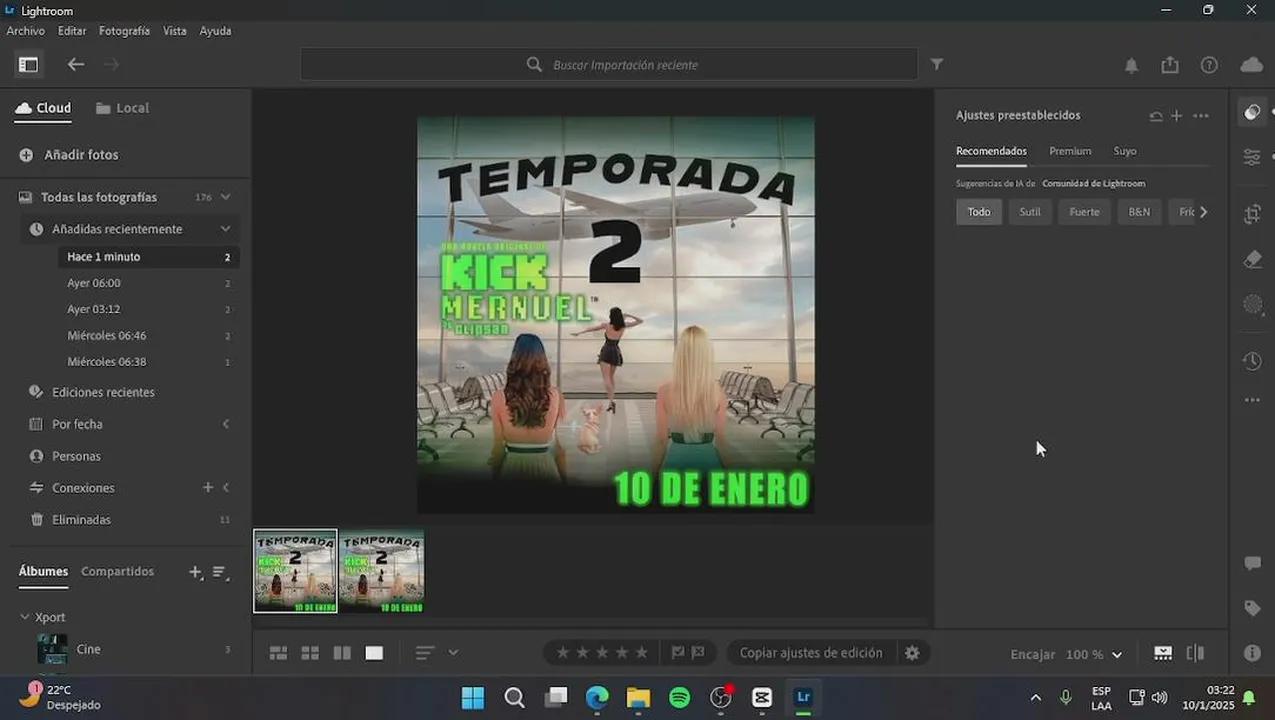
Task: Expand the Xport album folder
Action: coord(25,617)
